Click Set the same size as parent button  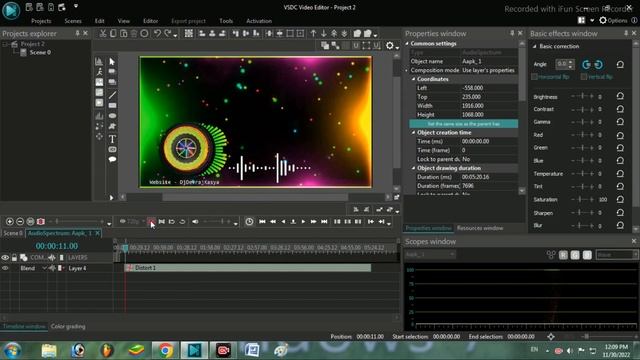[x=464, y=124]
